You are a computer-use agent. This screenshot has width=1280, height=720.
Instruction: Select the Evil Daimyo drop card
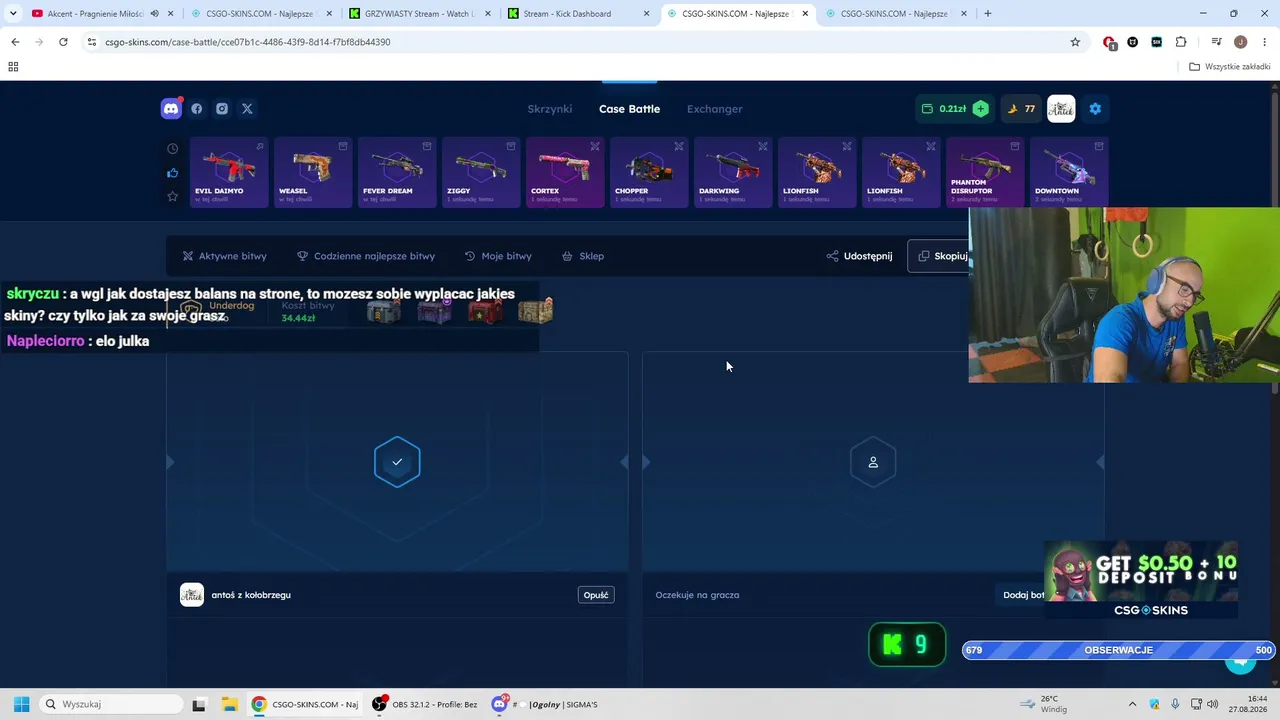[229, 172]
